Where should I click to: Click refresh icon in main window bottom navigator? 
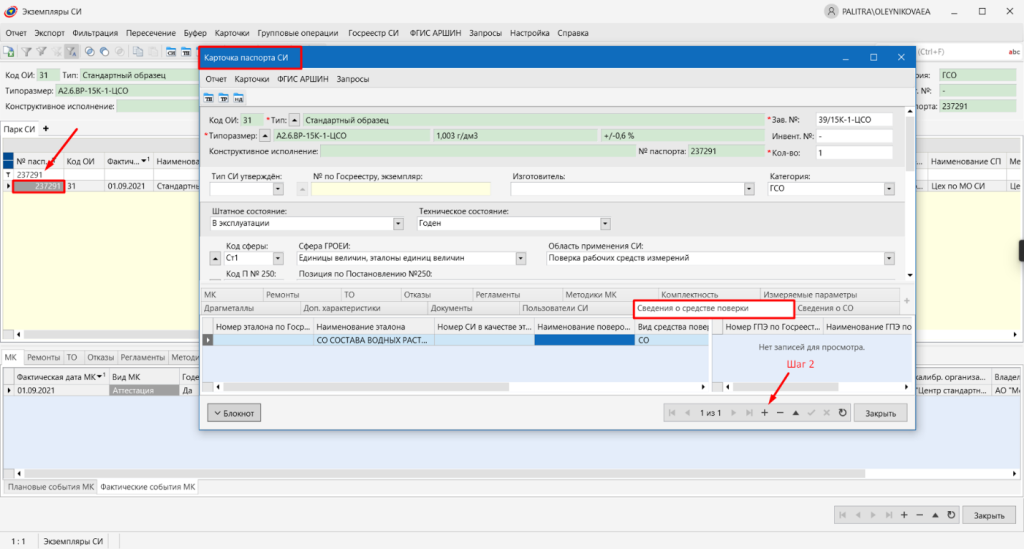[x=952, y=515]
